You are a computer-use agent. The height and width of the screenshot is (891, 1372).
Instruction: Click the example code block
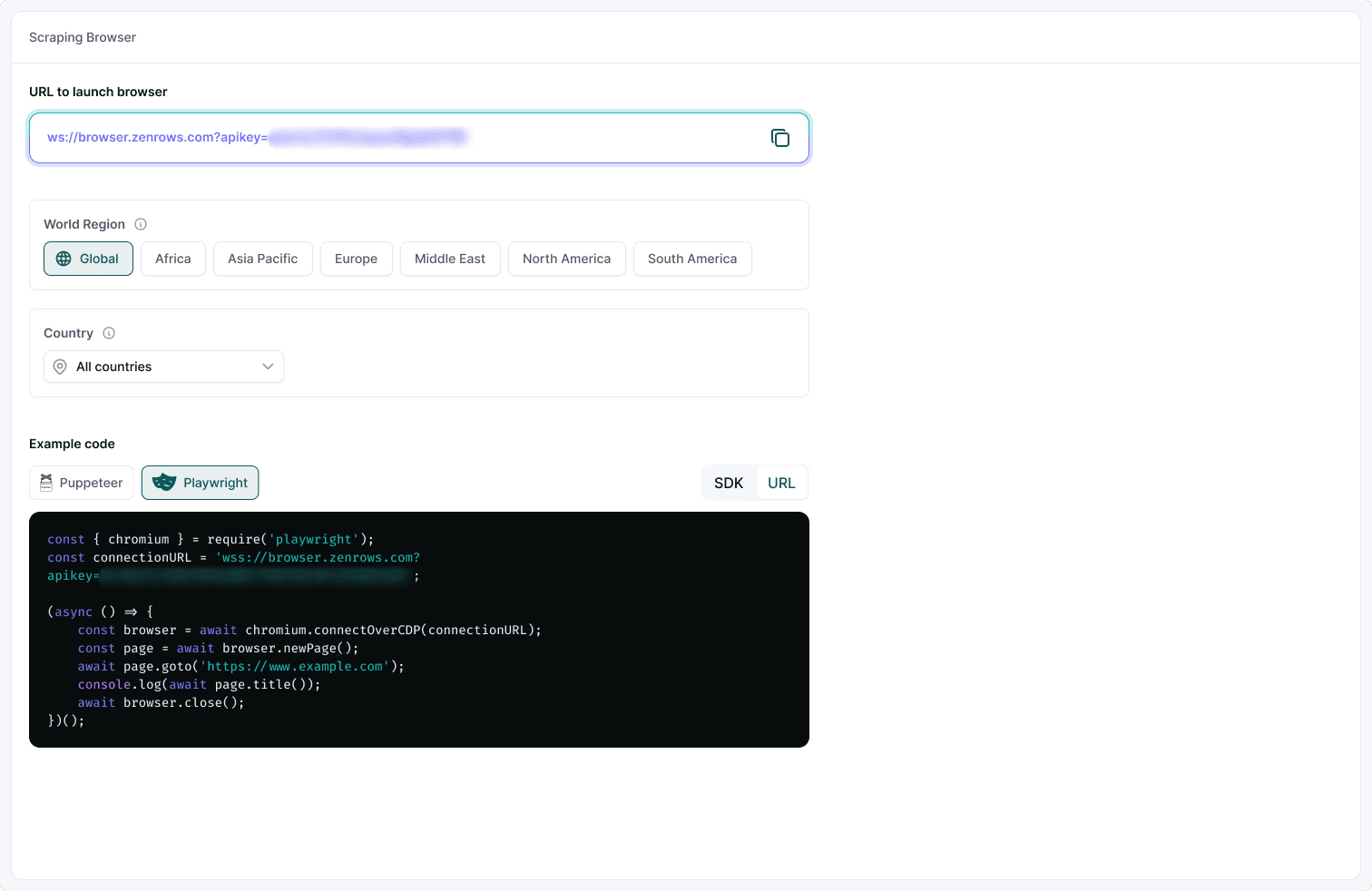419,630
